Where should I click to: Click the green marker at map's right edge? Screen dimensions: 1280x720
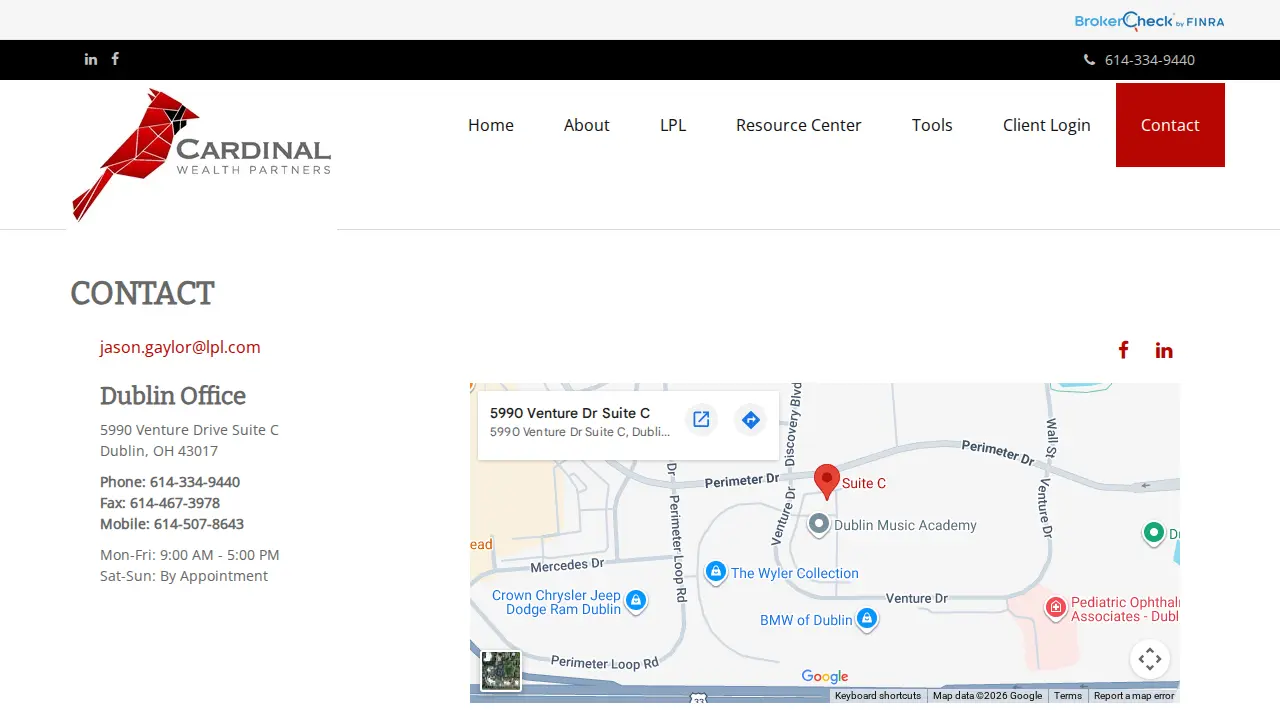[1154, 533]
